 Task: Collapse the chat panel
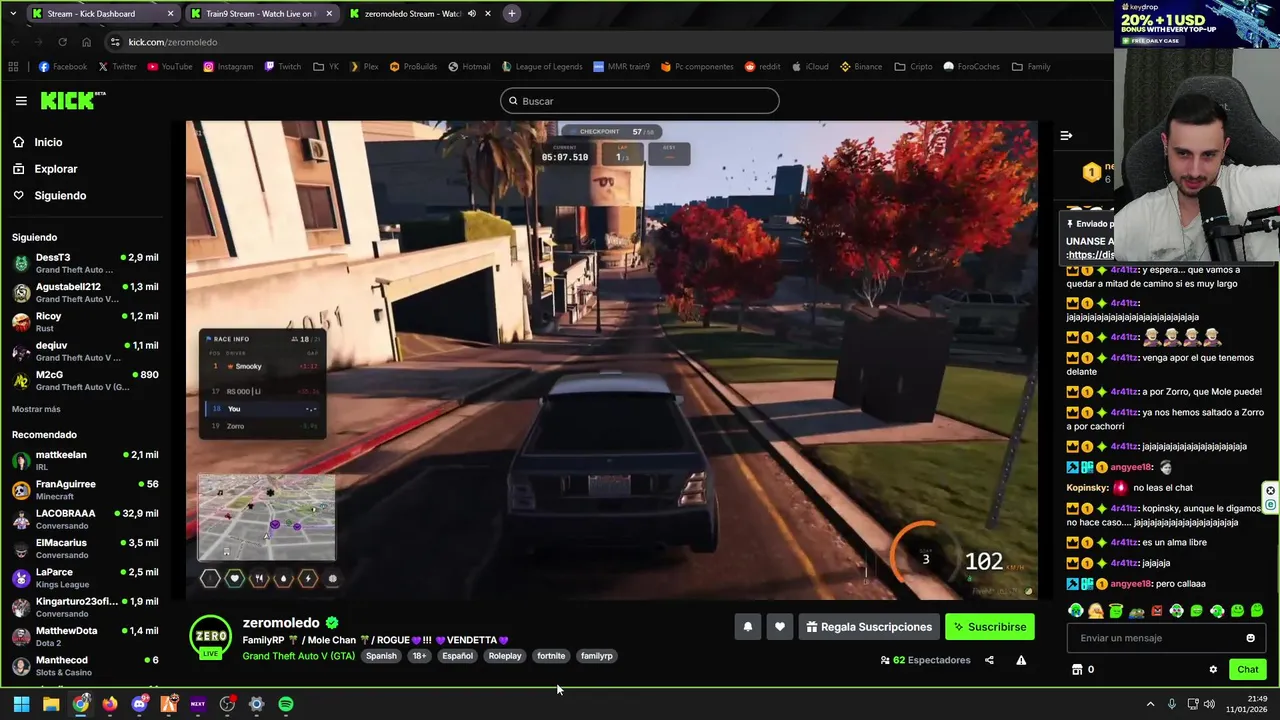coord(1066,135)
